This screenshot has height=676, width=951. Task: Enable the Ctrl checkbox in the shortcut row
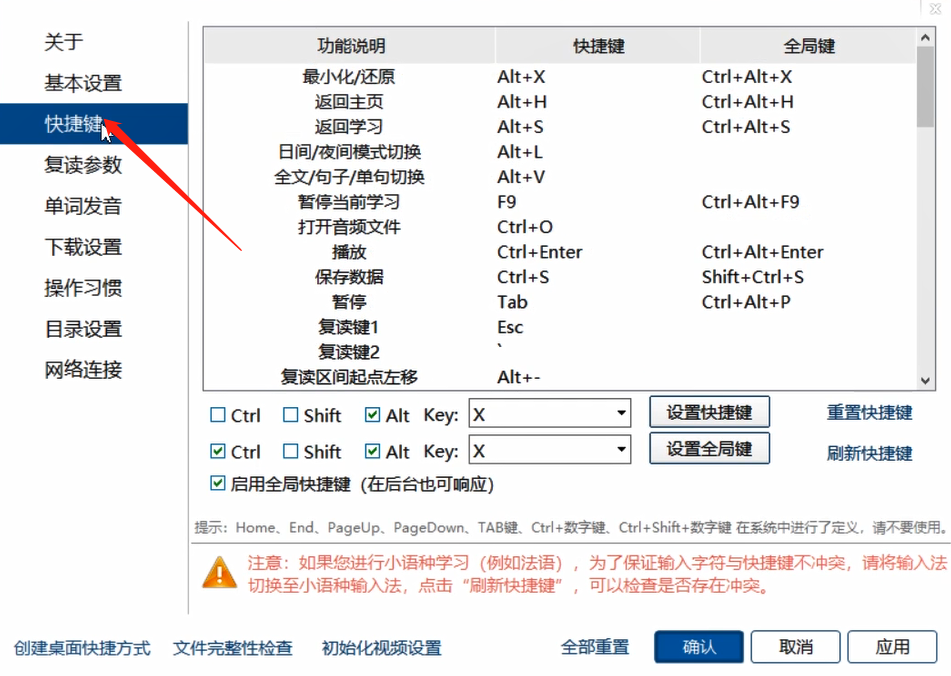217,412
